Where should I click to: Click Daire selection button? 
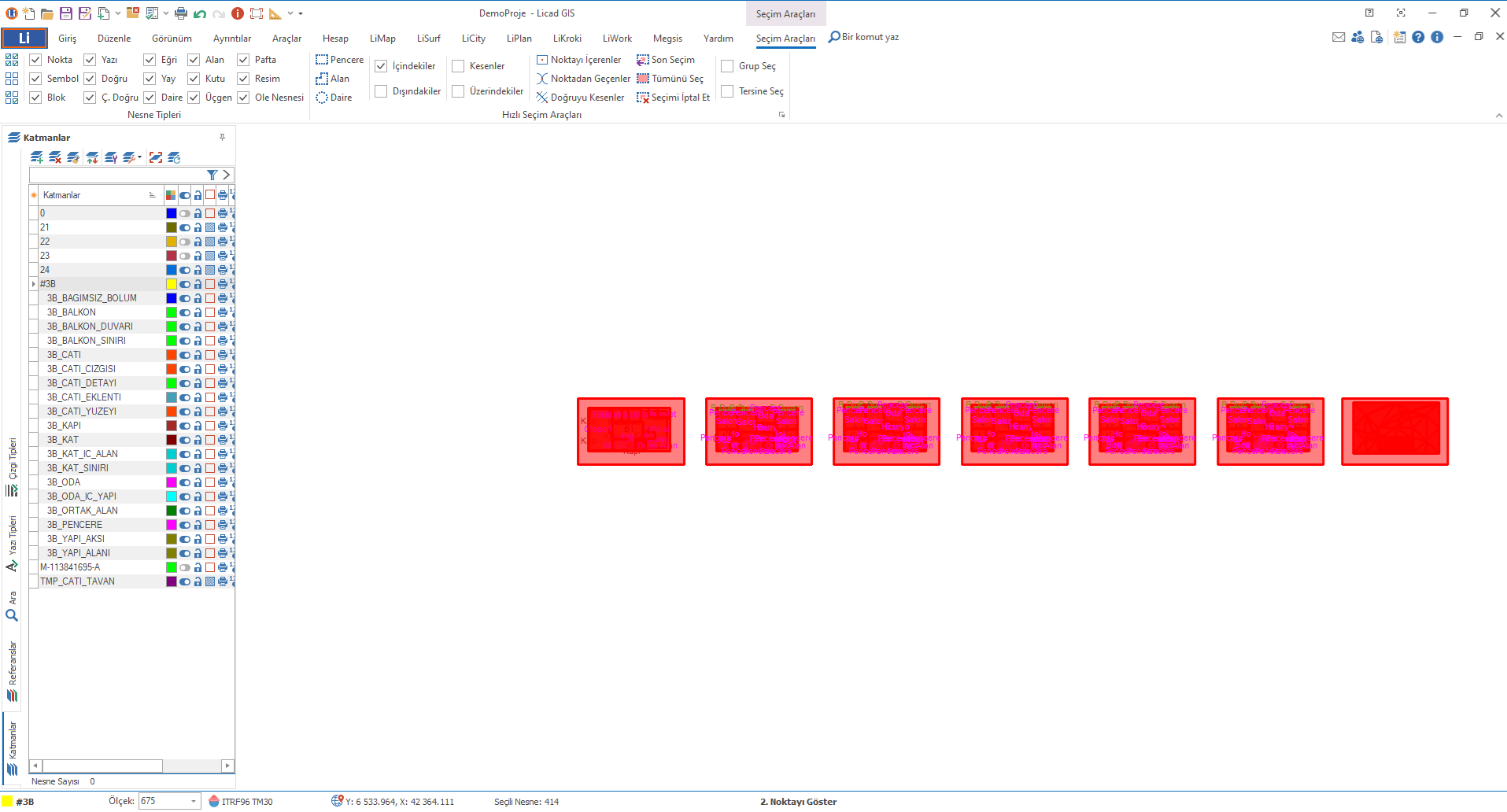[334, 98]
